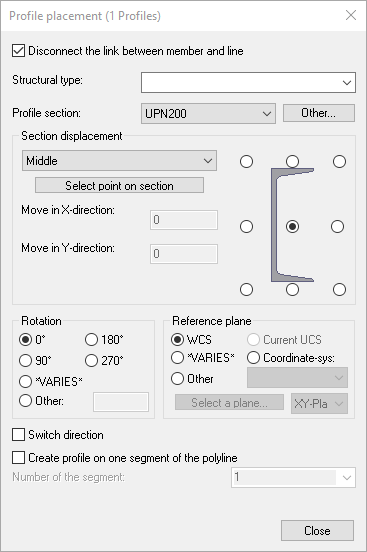Choose Coordinate-sys reference plane
This screenshot has height=552, width=367.
253,358
